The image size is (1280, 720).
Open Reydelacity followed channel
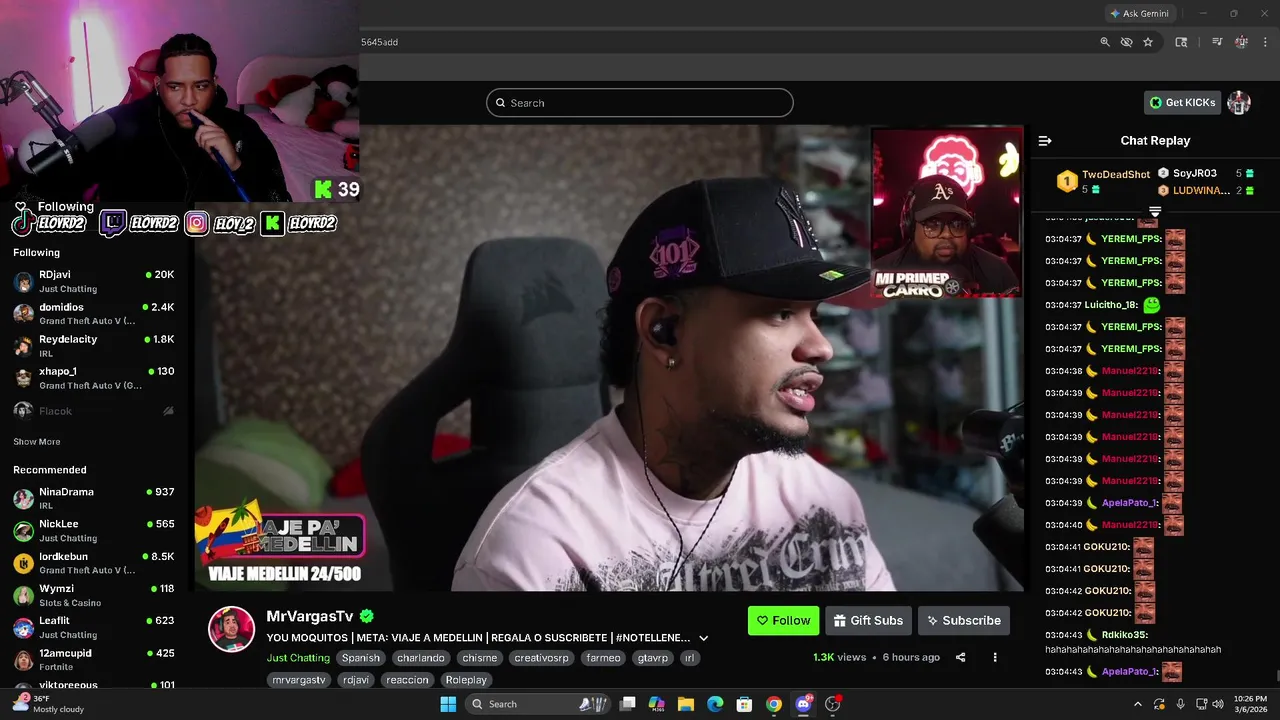click(x=94, y=345)
